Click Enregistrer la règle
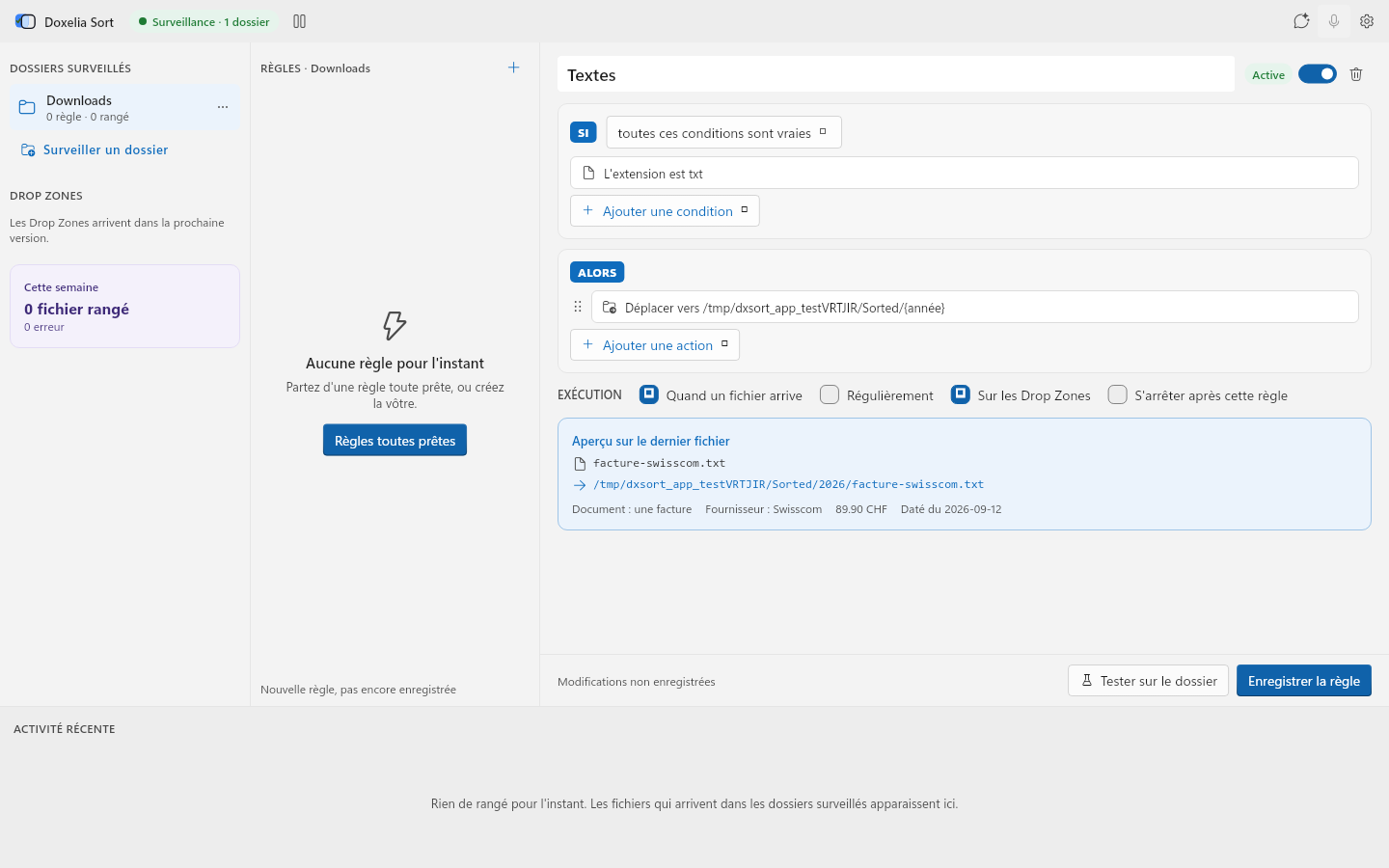The image size is (1389, 868). click(1304, 680)
